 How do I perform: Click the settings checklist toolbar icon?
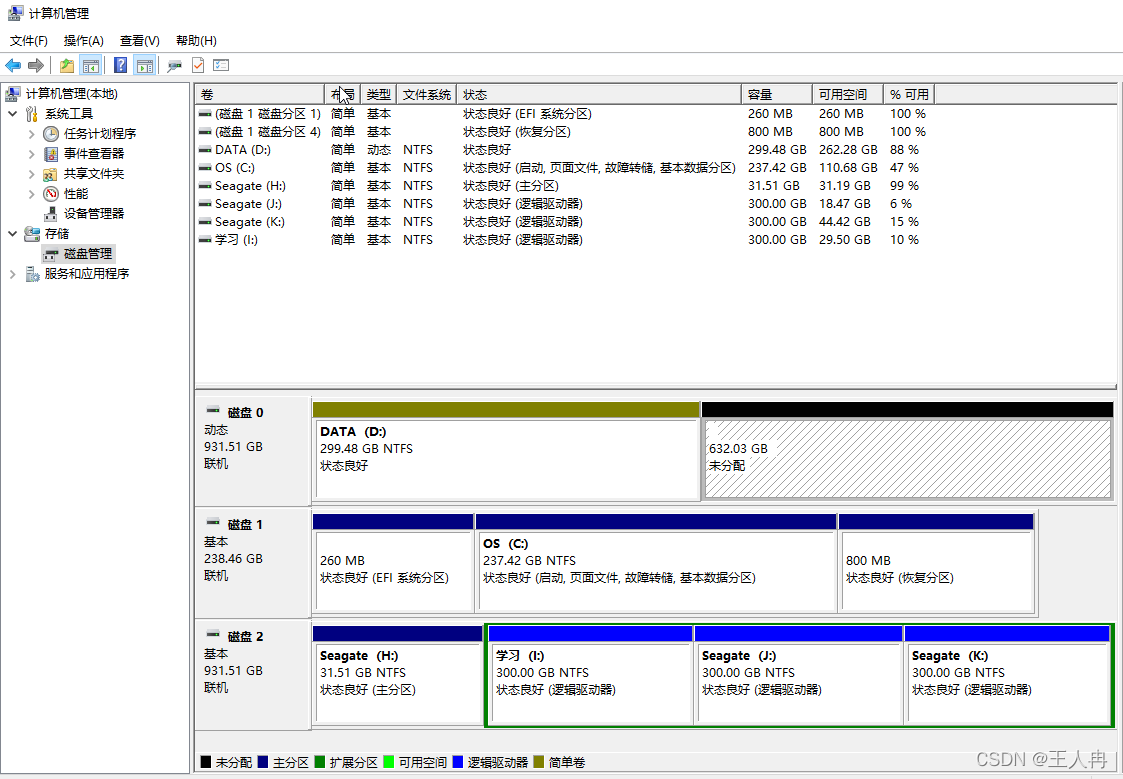pos(221,65)
